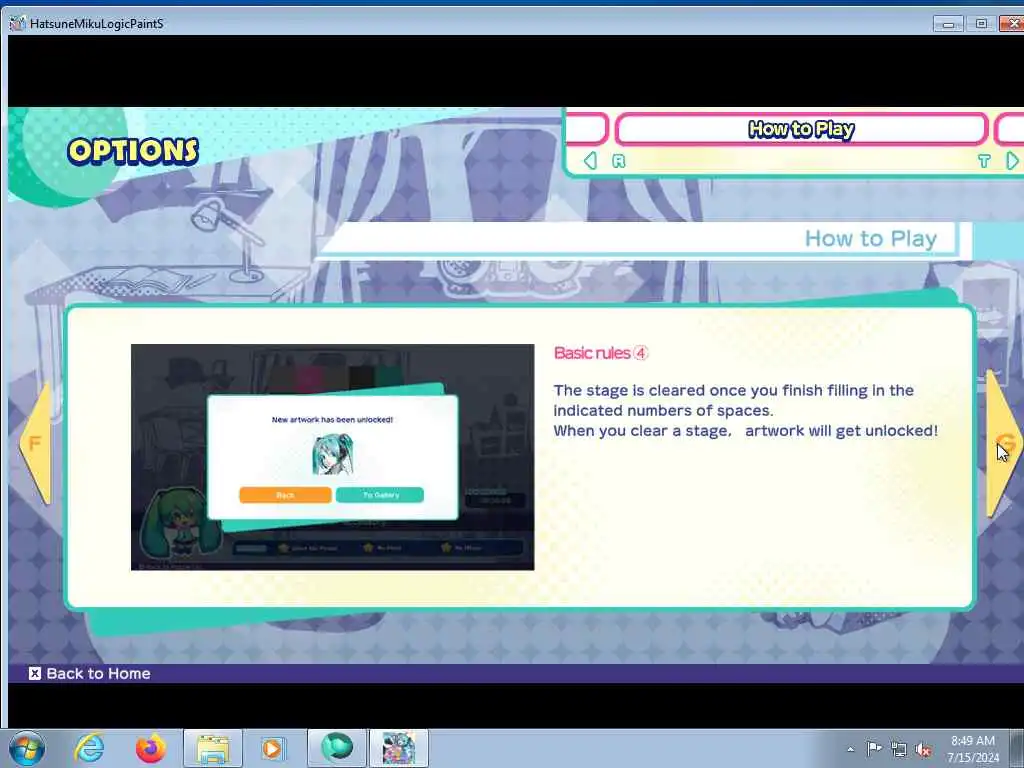The image size is (1024, 768).
Task: Click the HatsuneMikuLogicPaintS title bar icon
Action: point(18,24)
